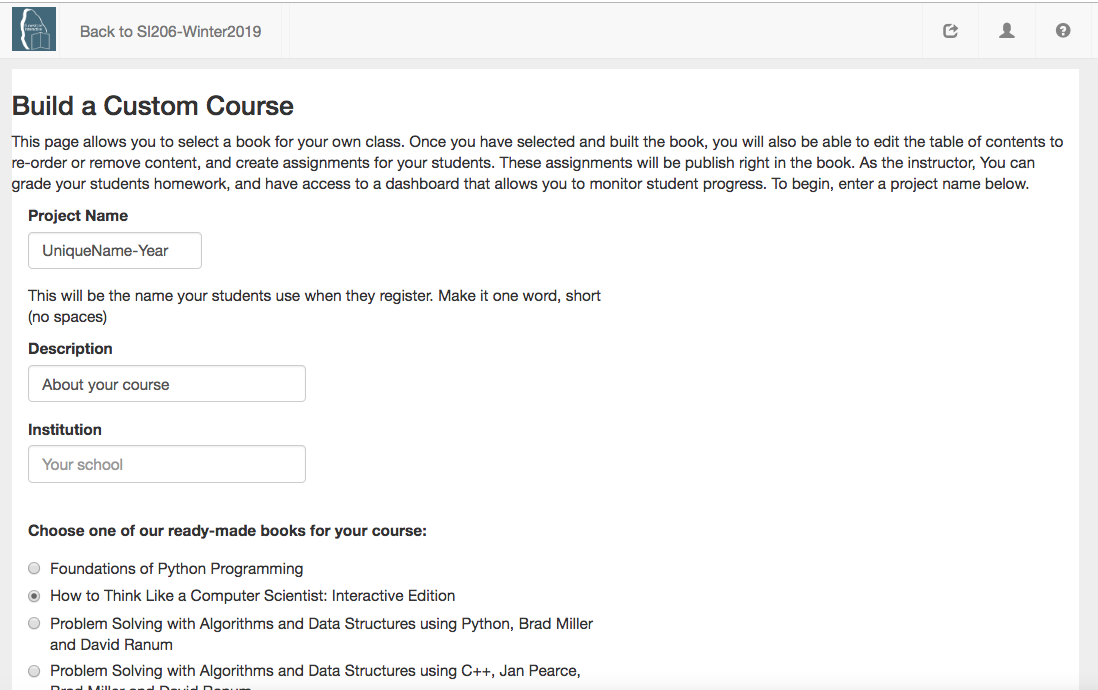This screenshot has width=1098, height=690.
Task: Select Foundations of Python Programming radio button
Action: pos(34,568)
